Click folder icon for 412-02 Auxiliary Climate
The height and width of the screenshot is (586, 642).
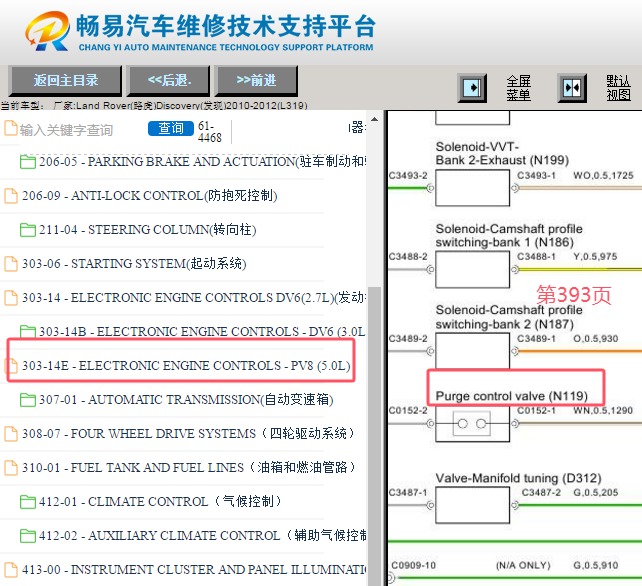click(x=27, y=535)
